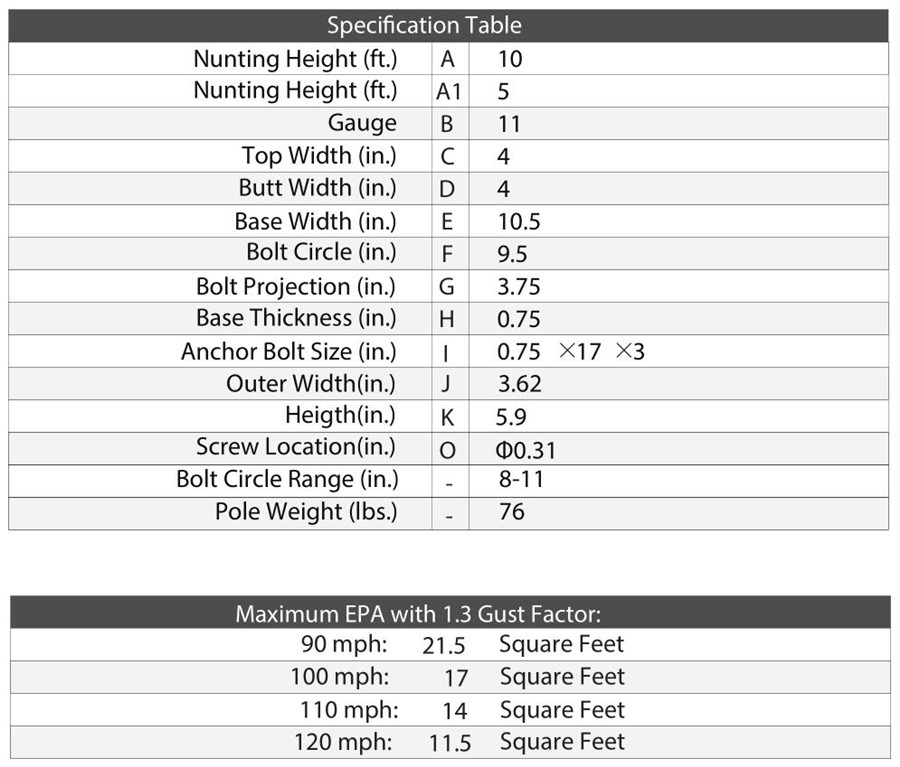Click the Base Width value 10.5

tap(519, 222)
